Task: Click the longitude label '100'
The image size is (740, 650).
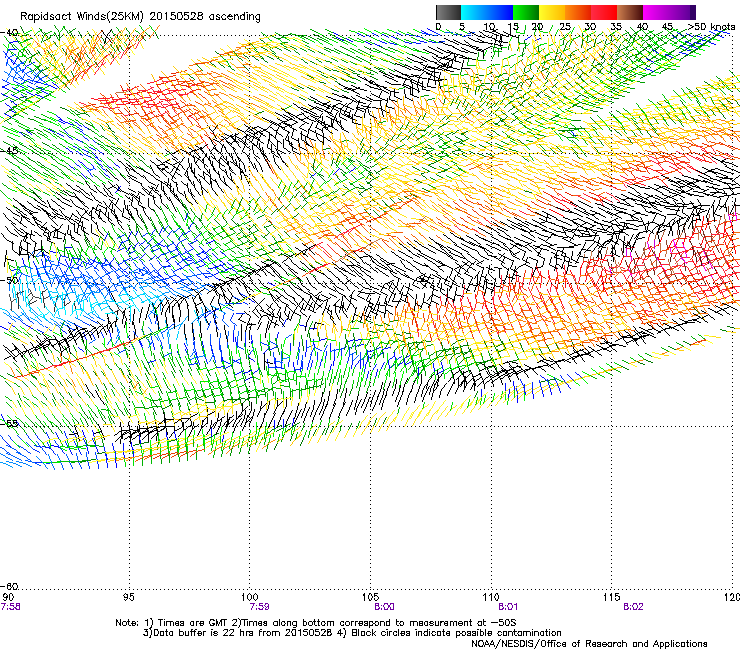Action: (x=249, y=598)
